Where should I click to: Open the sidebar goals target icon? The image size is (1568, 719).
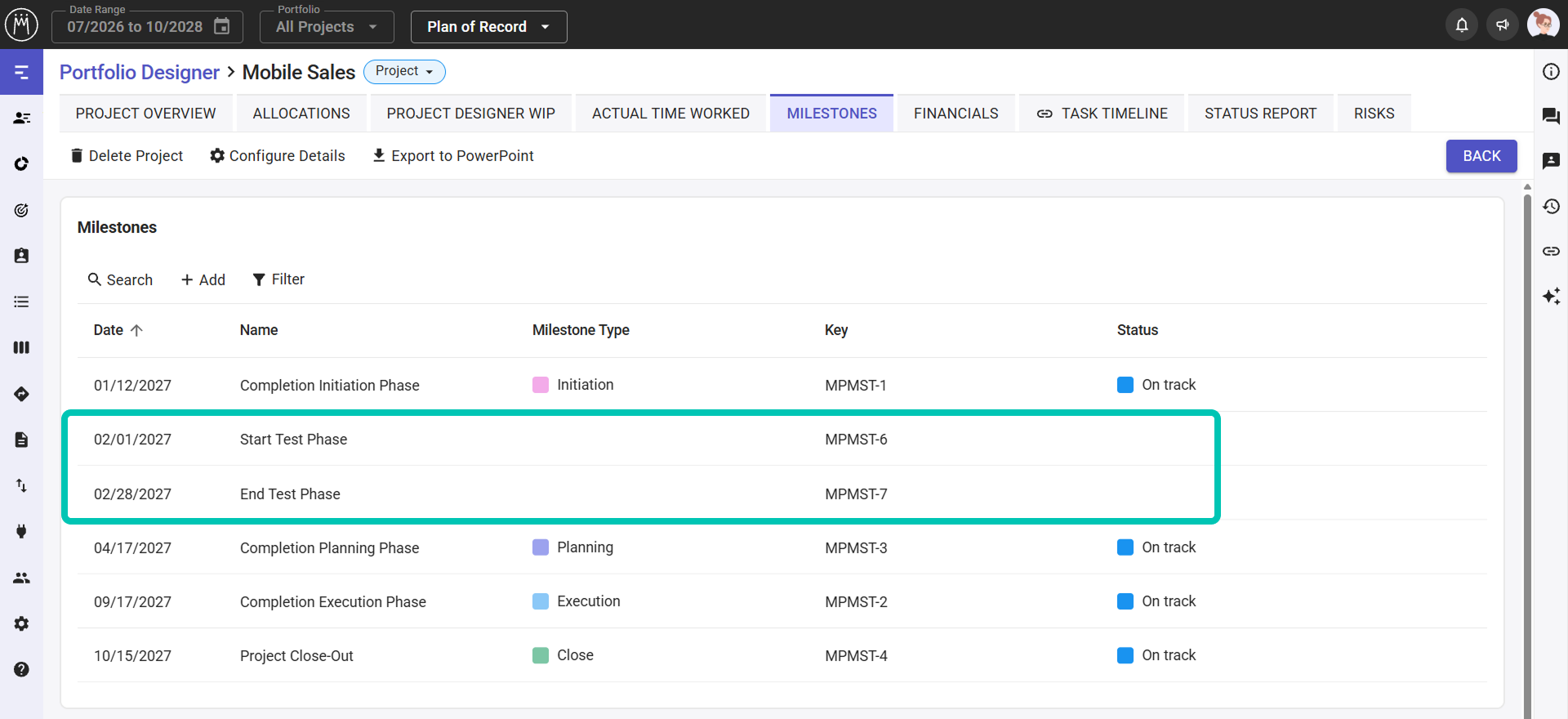tap(21, 210)
